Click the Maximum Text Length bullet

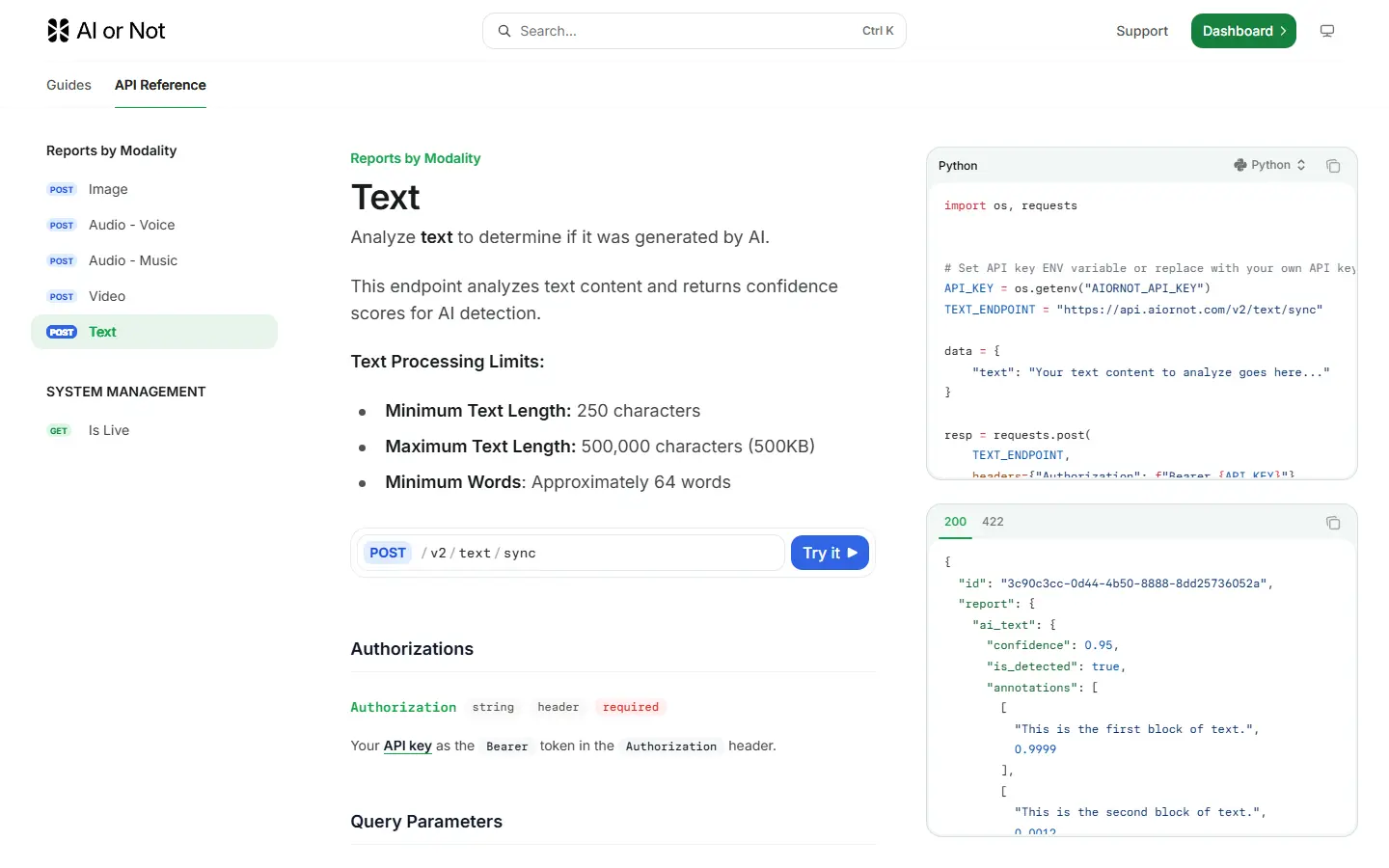[600, 447]
